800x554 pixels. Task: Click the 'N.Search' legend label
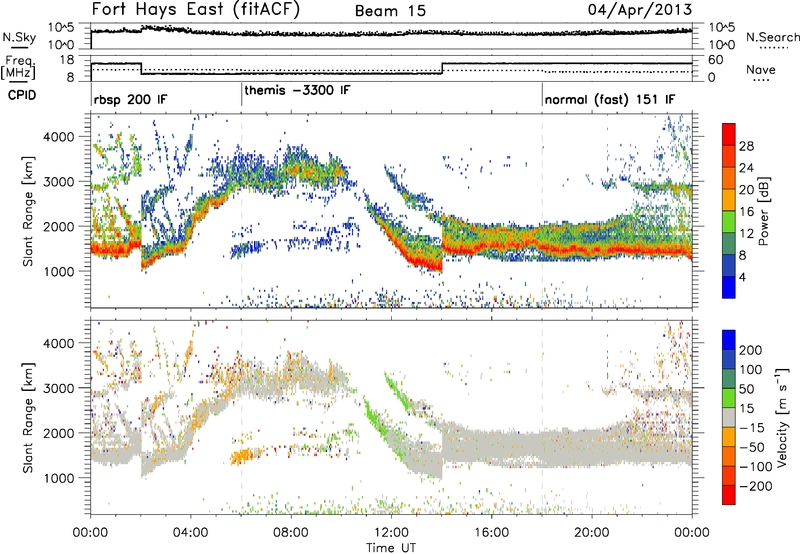(772, 37)
